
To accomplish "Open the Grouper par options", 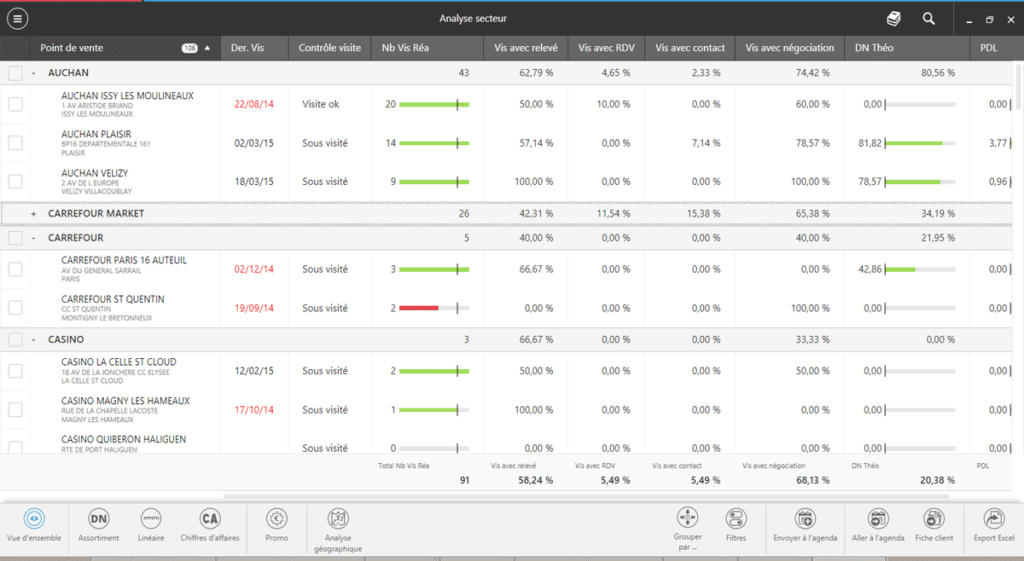I will click(x=687, y=518).
